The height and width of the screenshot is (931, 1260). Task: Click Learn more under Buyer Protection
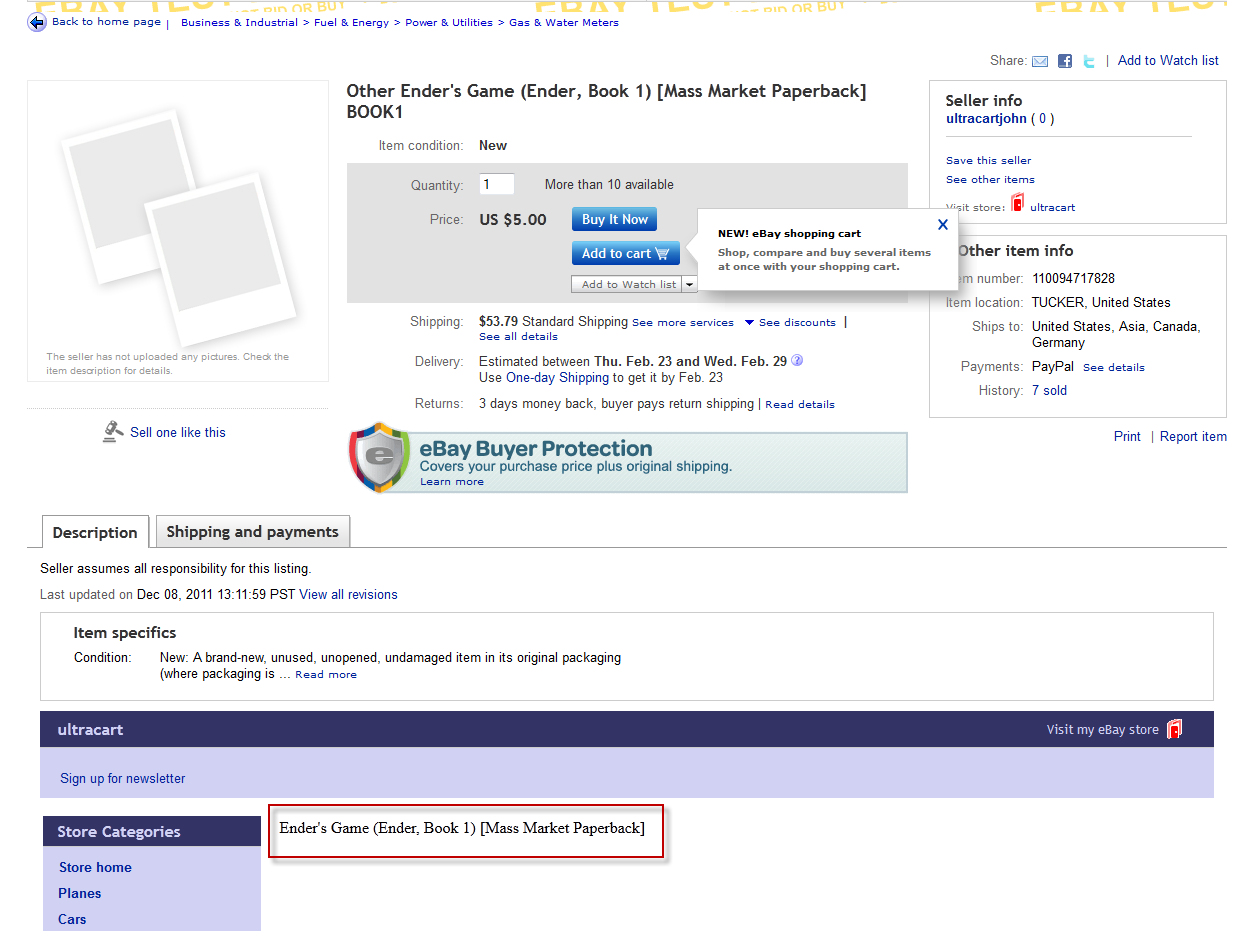[x=451, y=482]
